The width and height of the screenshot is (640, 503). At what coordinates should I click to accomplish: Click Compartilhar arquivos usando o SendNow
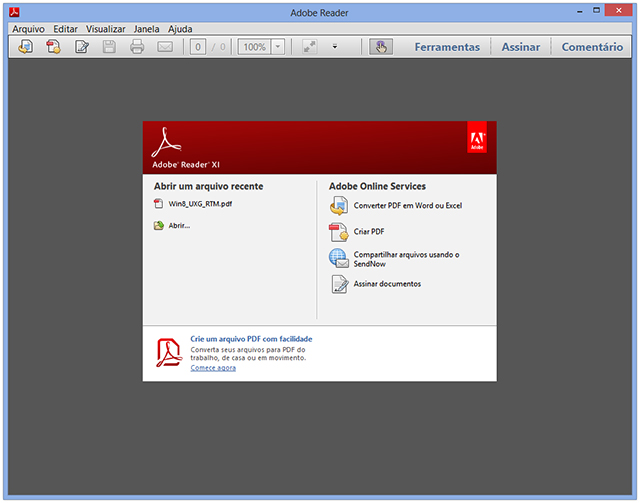pos(406,259)
